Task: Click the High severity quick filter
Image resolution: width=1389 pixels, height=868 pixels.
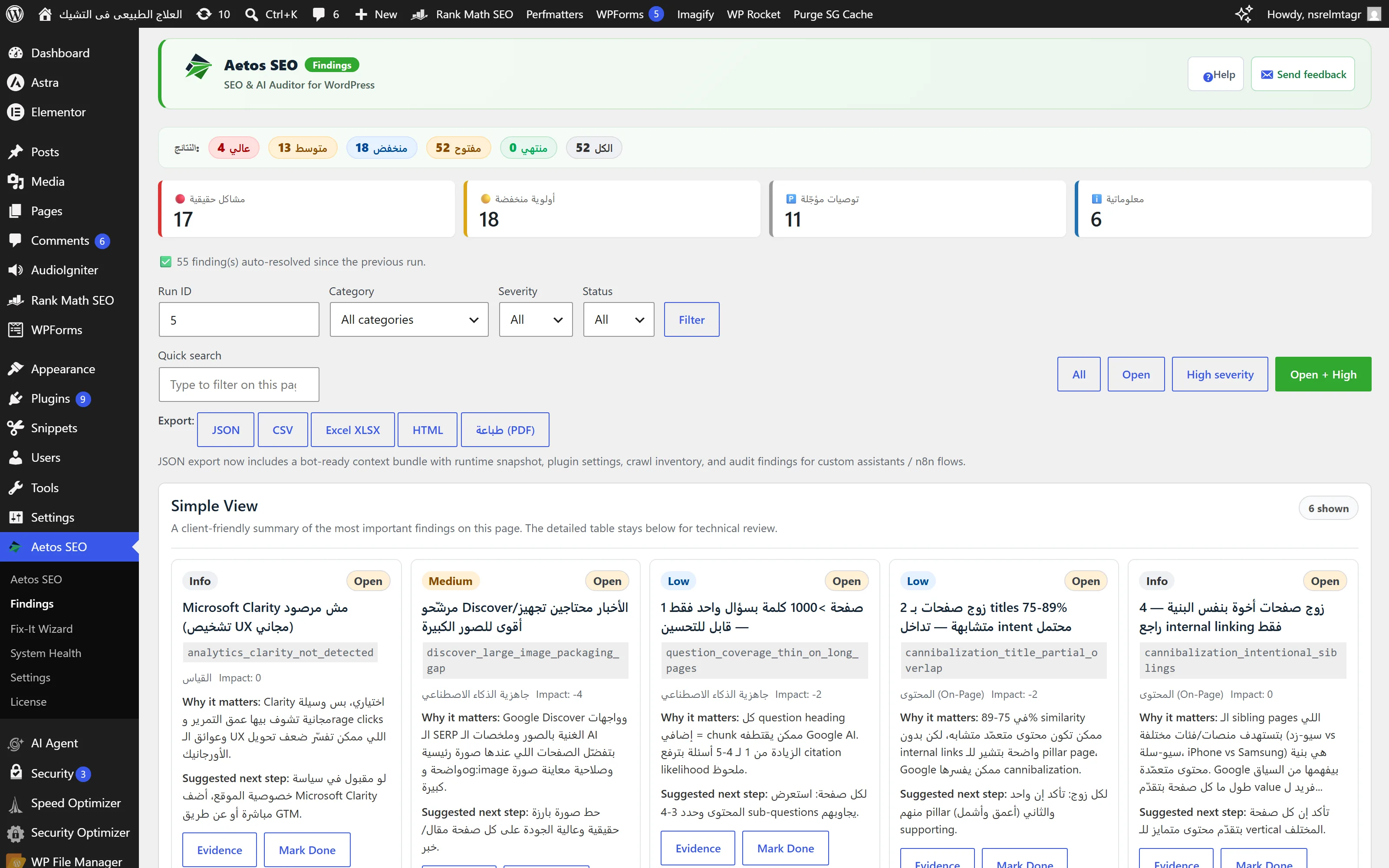Action: (1220, 374)
